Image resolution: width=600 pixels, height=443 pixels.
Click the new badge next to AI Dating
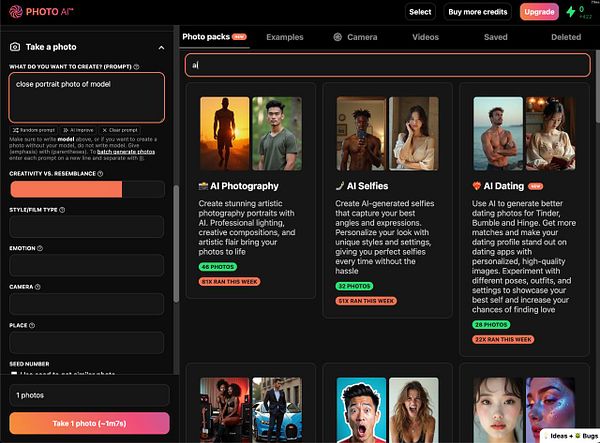536,186
